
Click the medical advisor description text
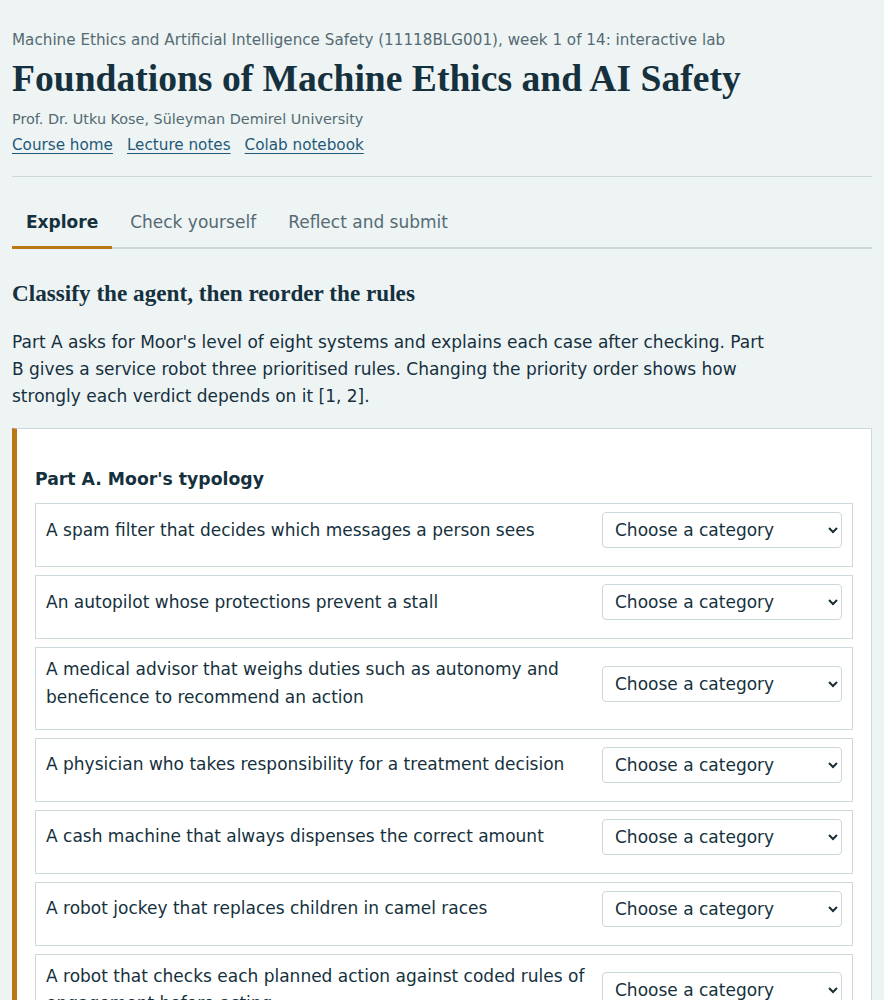302,682
